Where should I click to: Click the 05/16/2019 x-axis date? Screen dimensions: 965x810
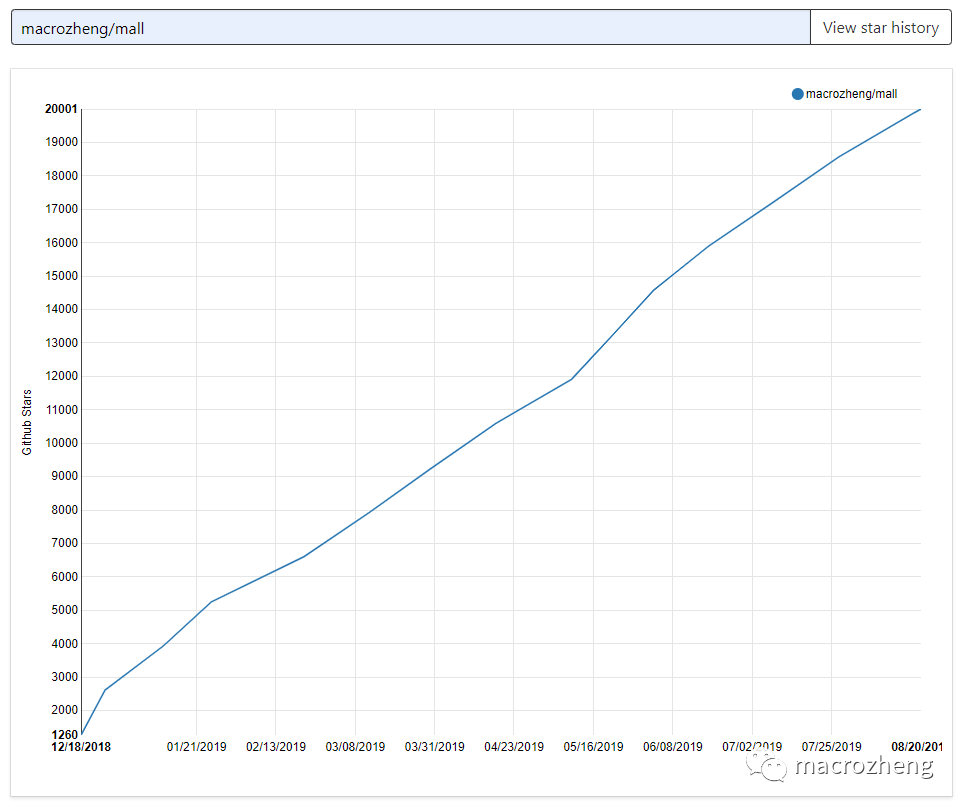point(593,747)
